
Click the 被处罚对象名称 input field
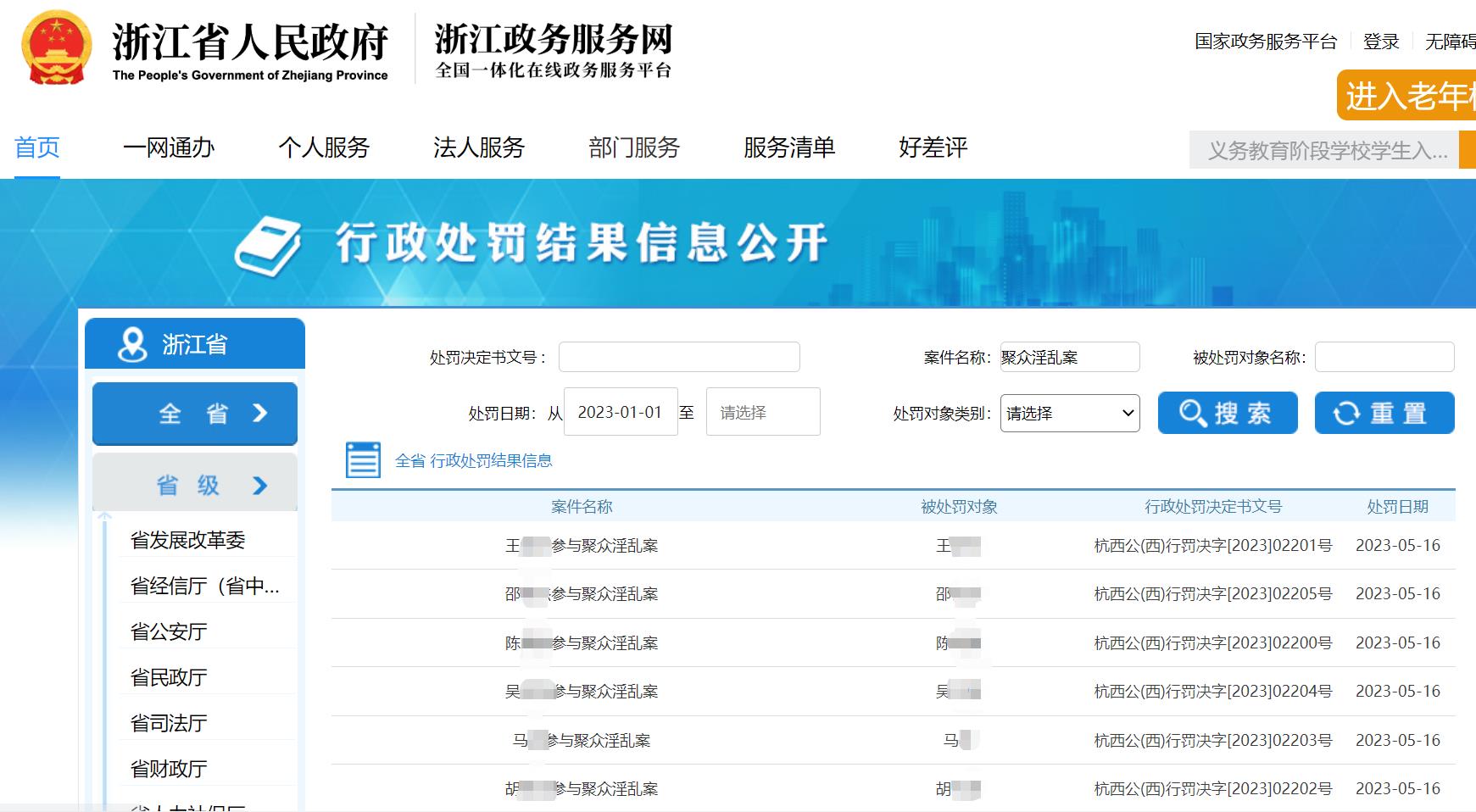pos(1384,357)
